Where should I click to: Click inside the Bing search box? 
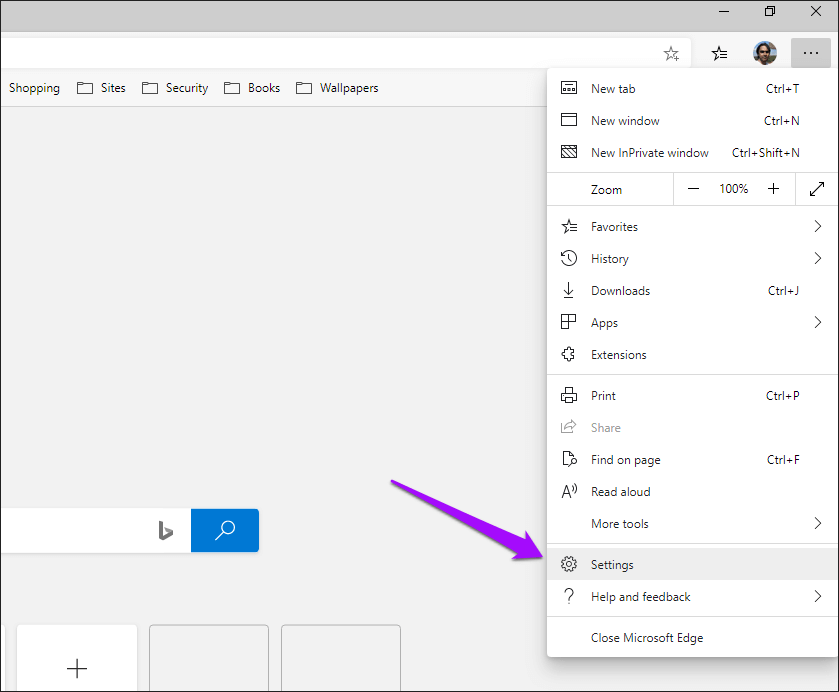pos(70,530)
